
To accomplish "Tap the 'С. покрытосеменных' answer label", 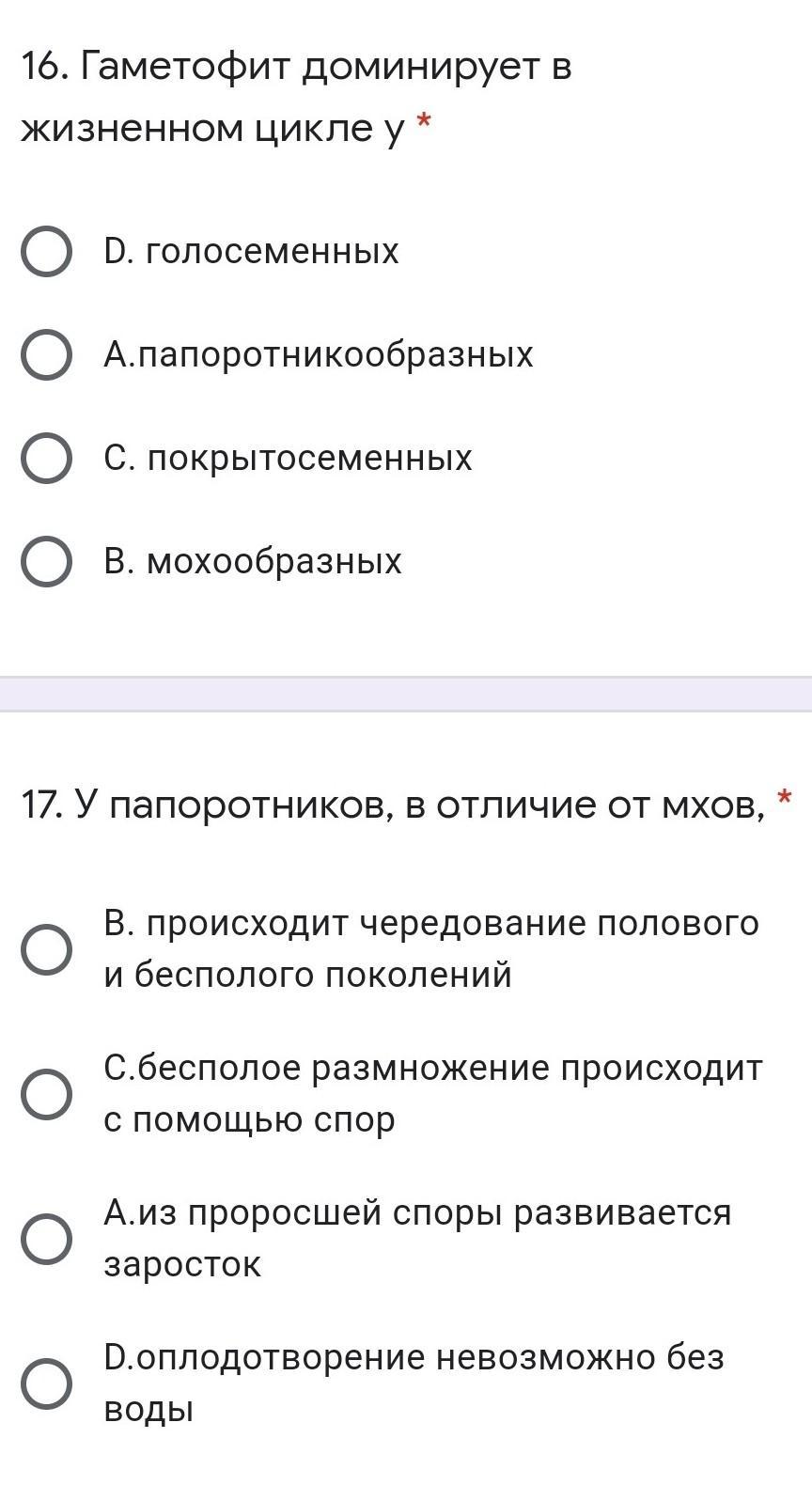I will point(289,459).
